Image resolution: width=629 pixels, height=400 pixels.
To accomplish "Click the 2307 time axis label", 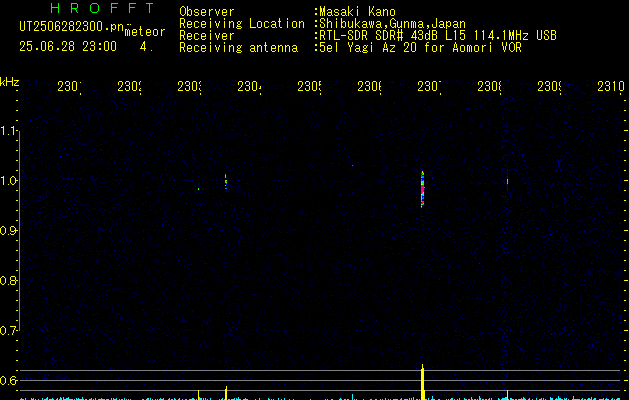I will click(429, 87).
